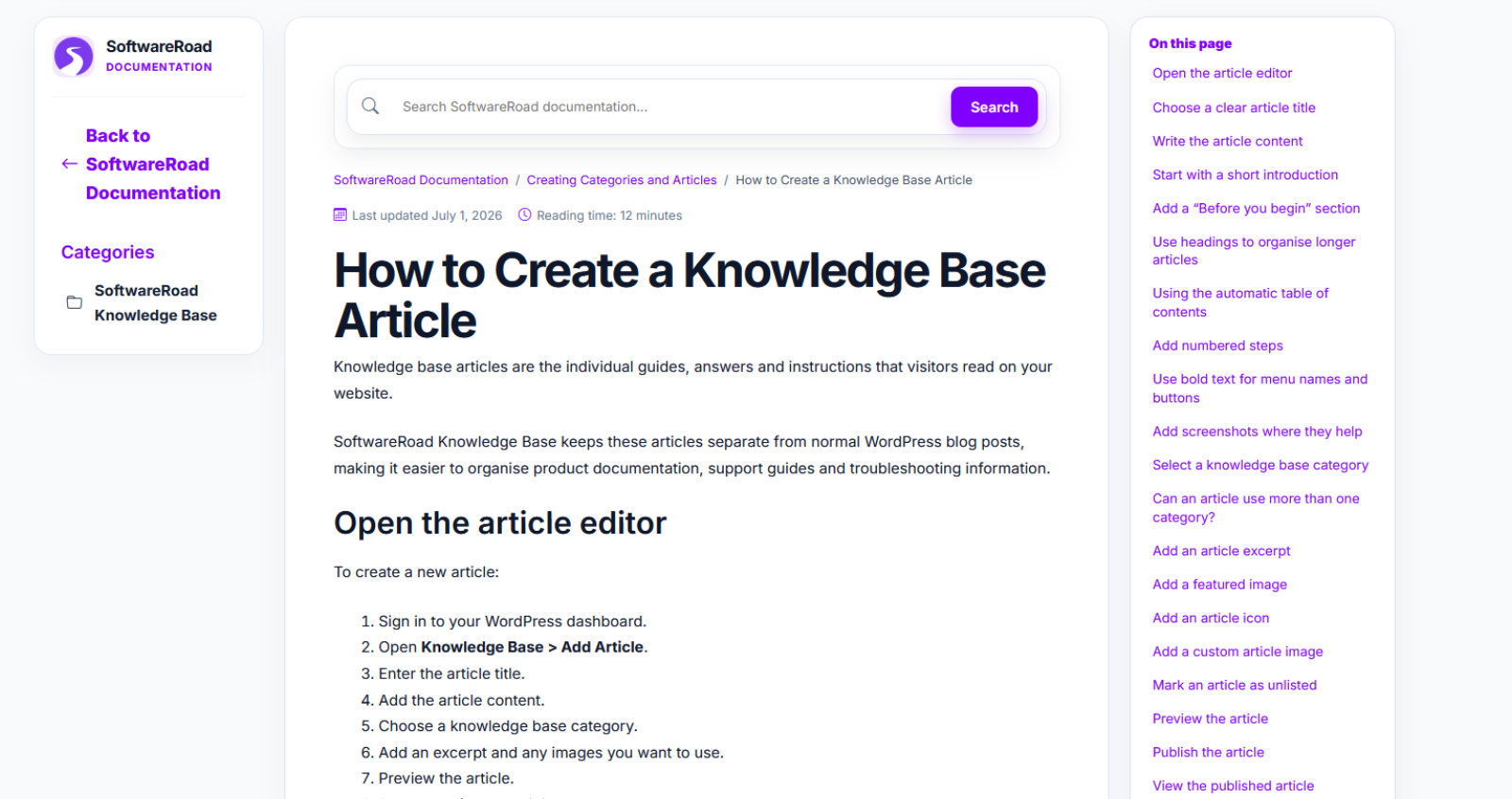Click step Enter the article title
Image resolution: width=1512 pixels, height=799 pixels.
tap(452, 673)
